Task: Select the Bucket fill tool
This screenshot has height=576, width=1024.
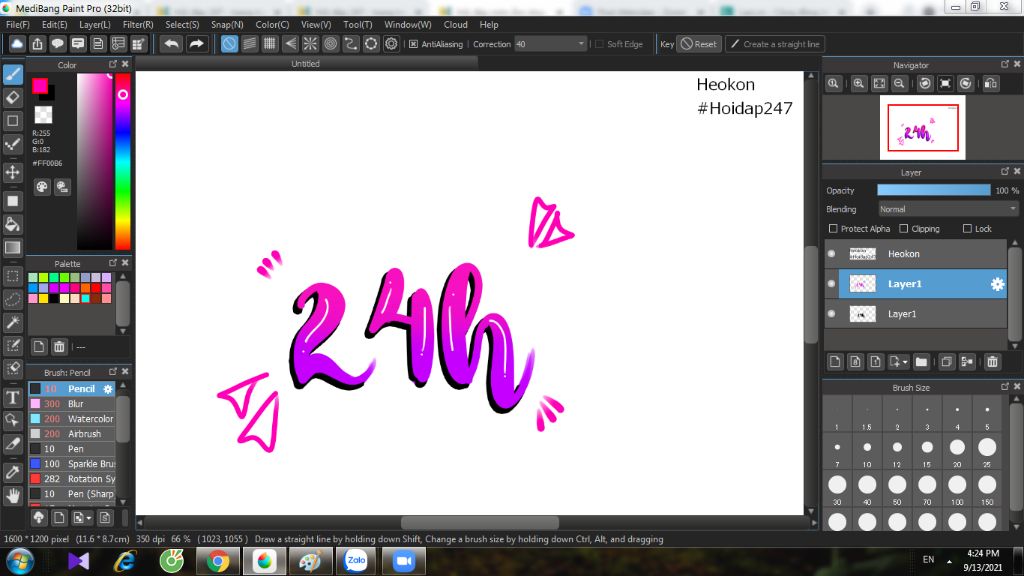Action: click(13, 224)
